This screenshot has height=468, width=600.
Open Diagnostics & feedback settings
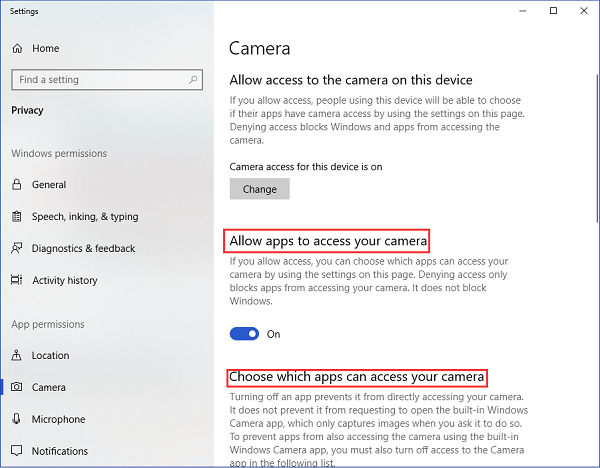click(x=83, y=249)
